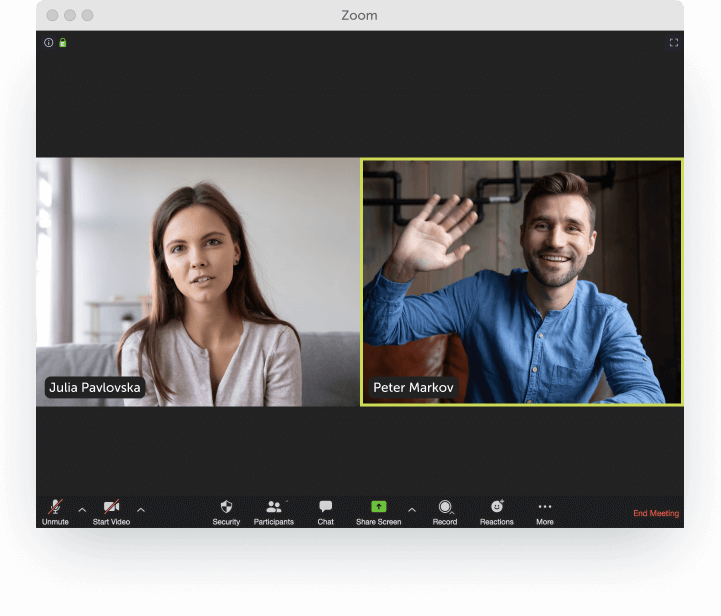Open the More options menu

(545, 512)
